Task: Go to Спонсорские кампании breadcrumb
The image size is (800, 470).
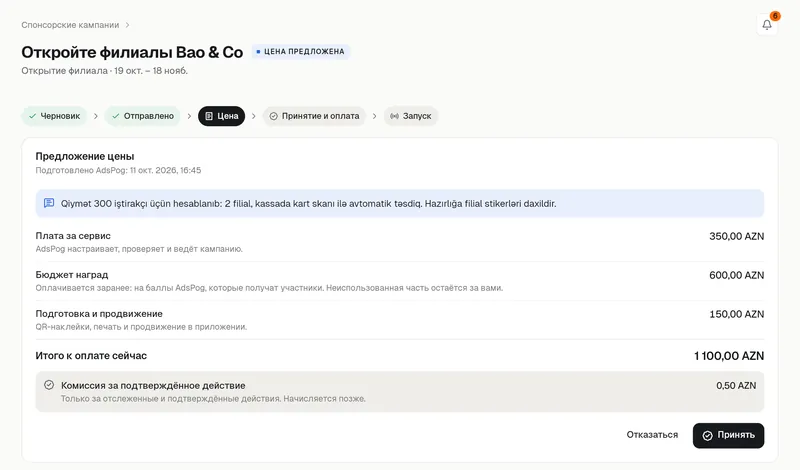Action: click(x=70, y=25)
